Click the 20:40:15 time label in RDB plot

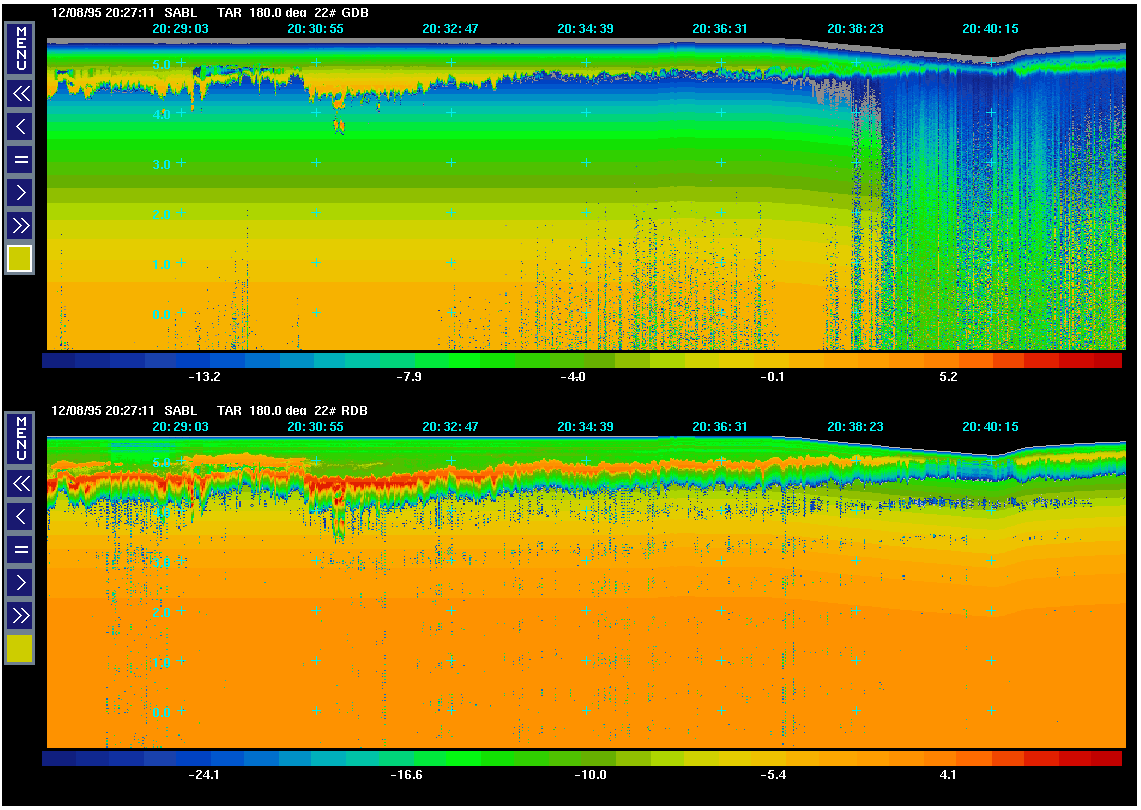pos(990,427)
